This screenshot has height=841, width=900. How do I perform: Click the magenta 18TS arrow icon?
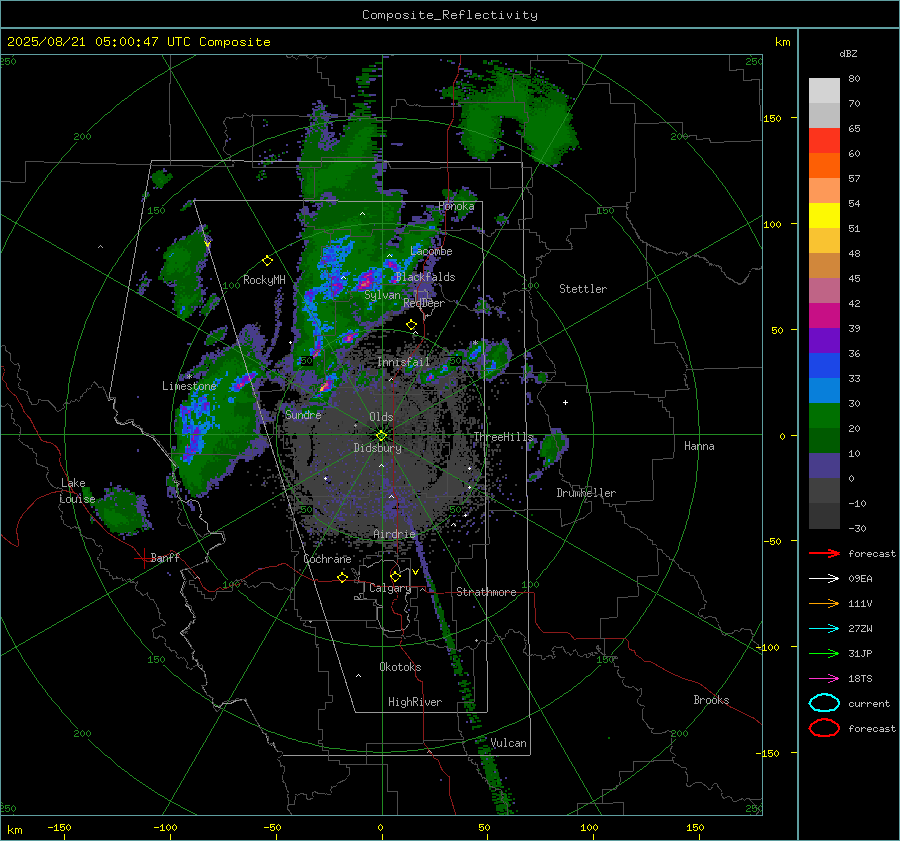tap(824, 679)
